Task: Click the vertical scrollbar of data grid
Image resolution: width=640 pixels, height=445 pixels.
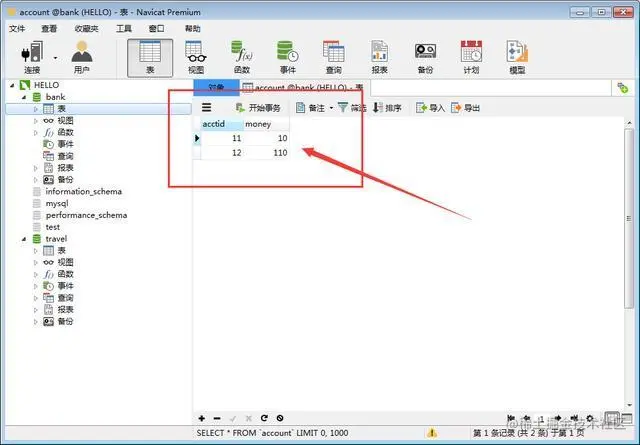Action: click(x=629, y=218)
